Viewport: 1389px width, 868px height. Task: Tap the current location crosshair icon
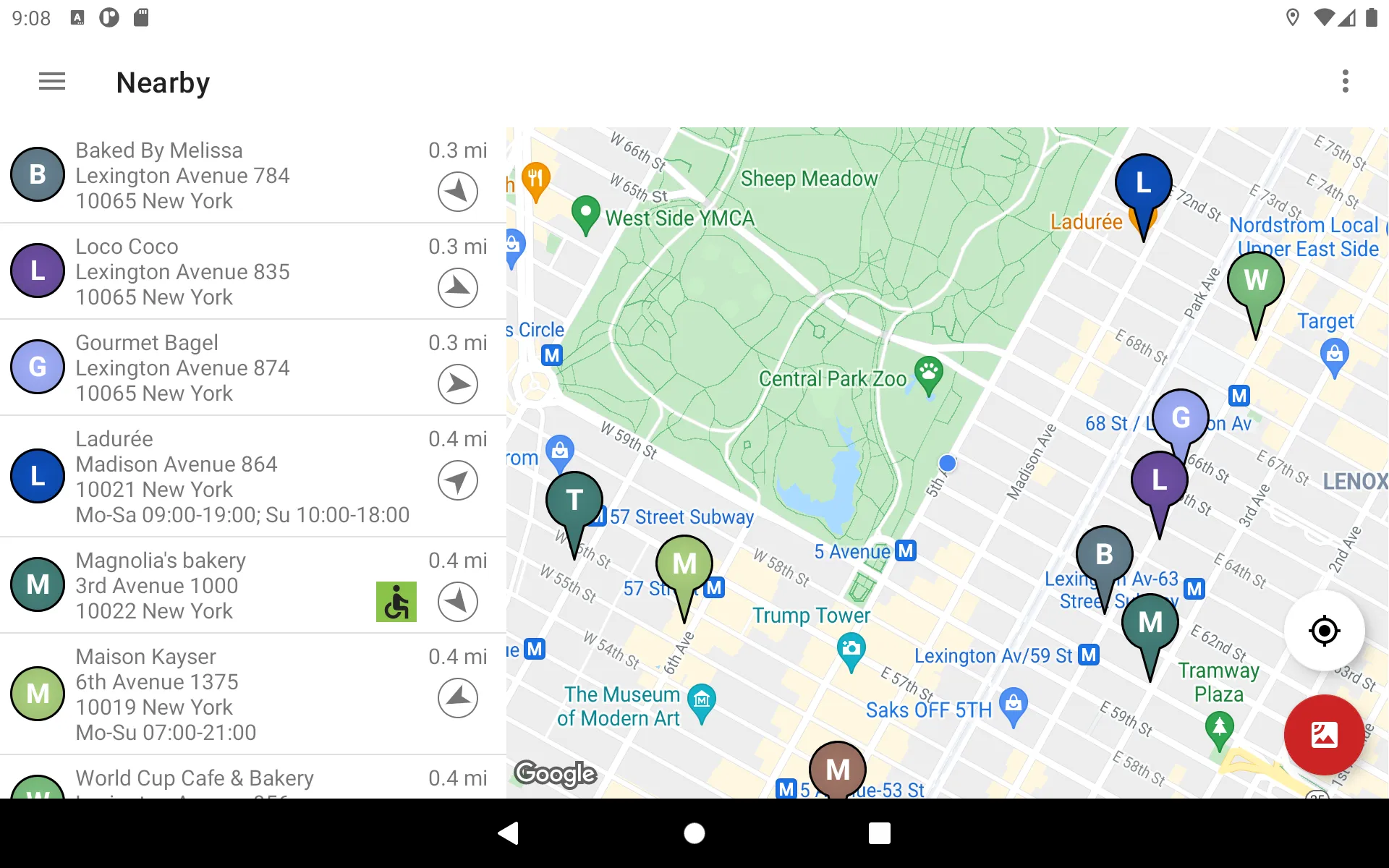coord(1325,630)
